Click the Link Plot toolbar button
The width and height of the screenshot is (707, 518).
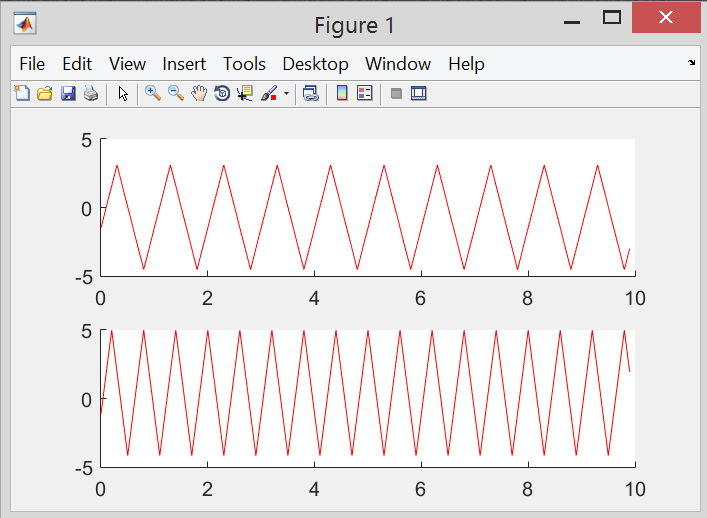[311, 93]
